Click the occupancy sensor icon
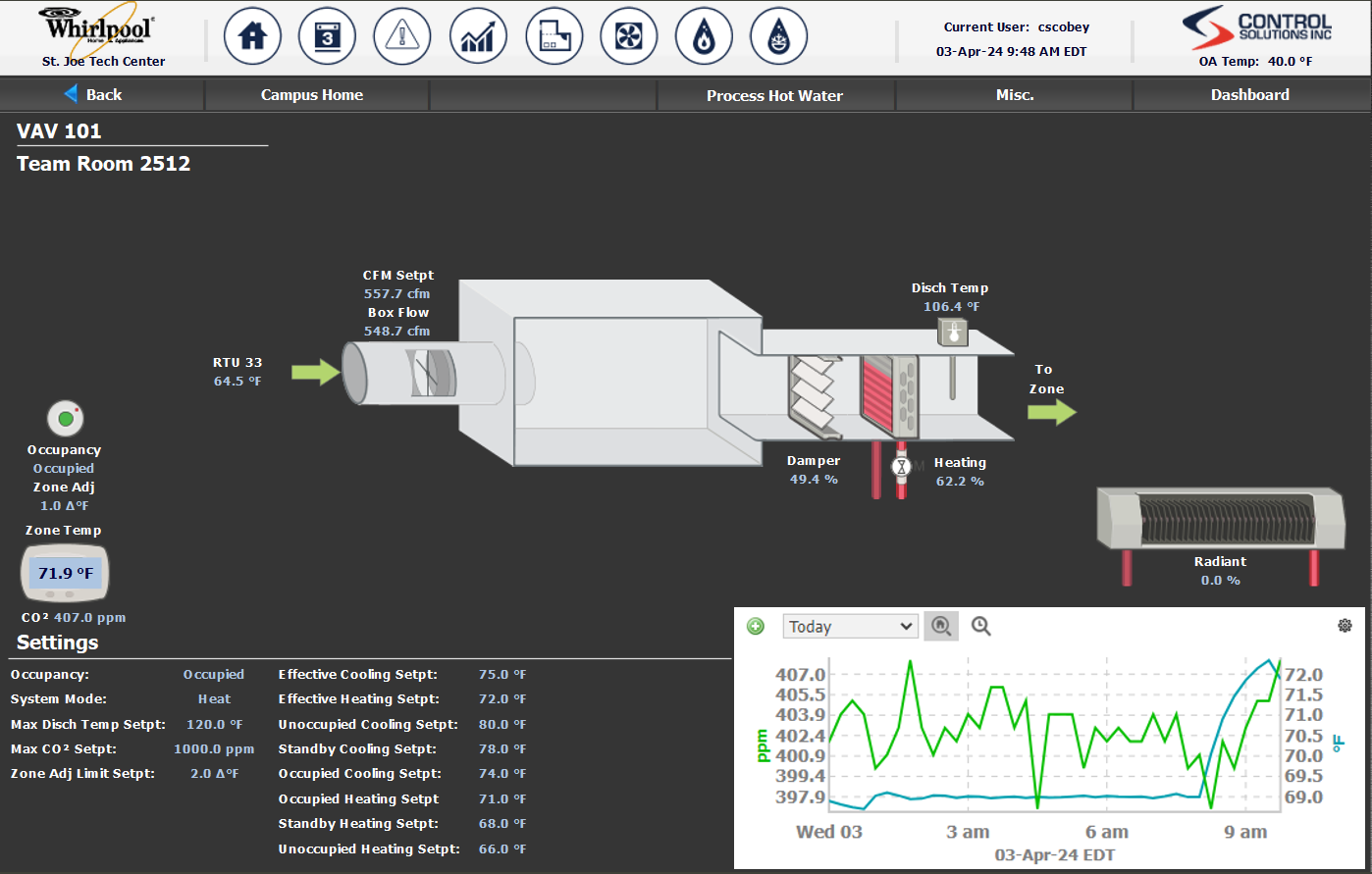Viewport: 1372px width, 874px height. pyautogui.click(x=66, y=419)
